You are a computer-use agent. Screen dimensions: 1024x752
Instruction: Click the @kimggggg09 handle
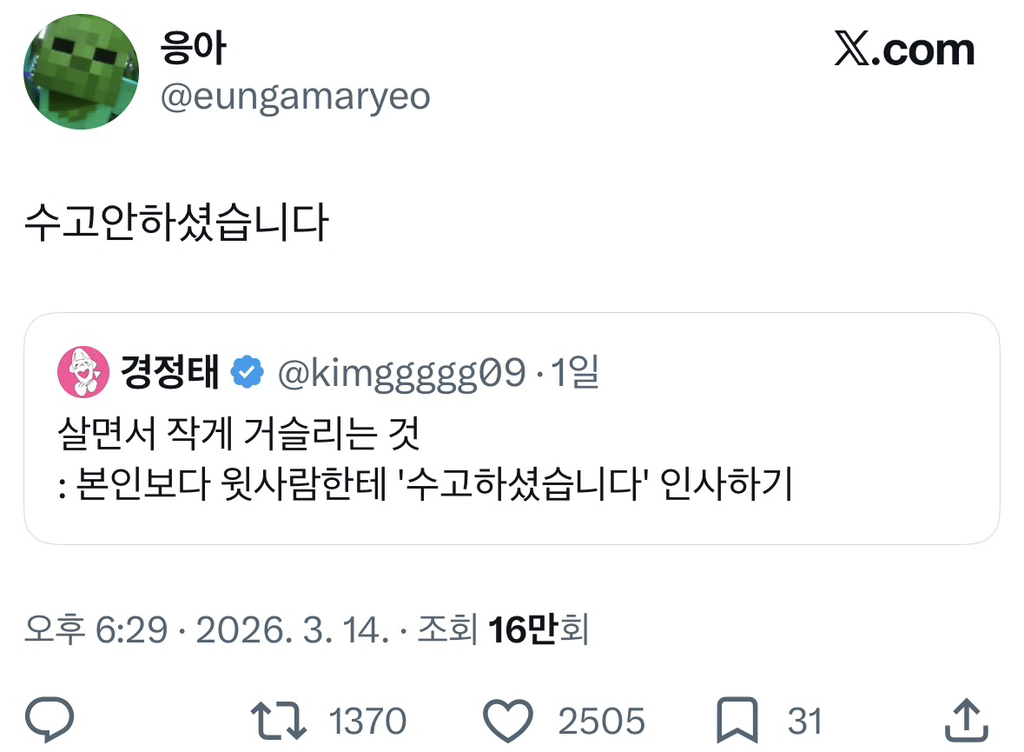(400, 373)
